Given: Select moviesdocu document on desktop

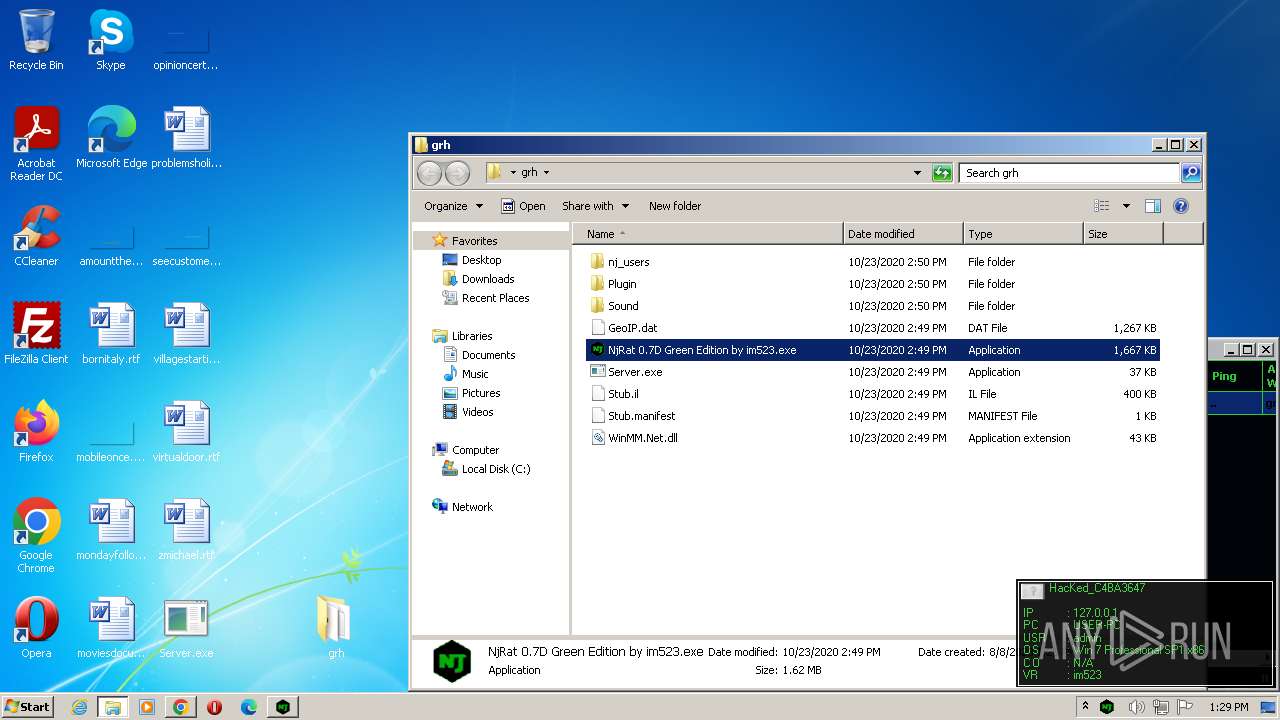Looking at the screenshot, I should [x=111, y=628].
